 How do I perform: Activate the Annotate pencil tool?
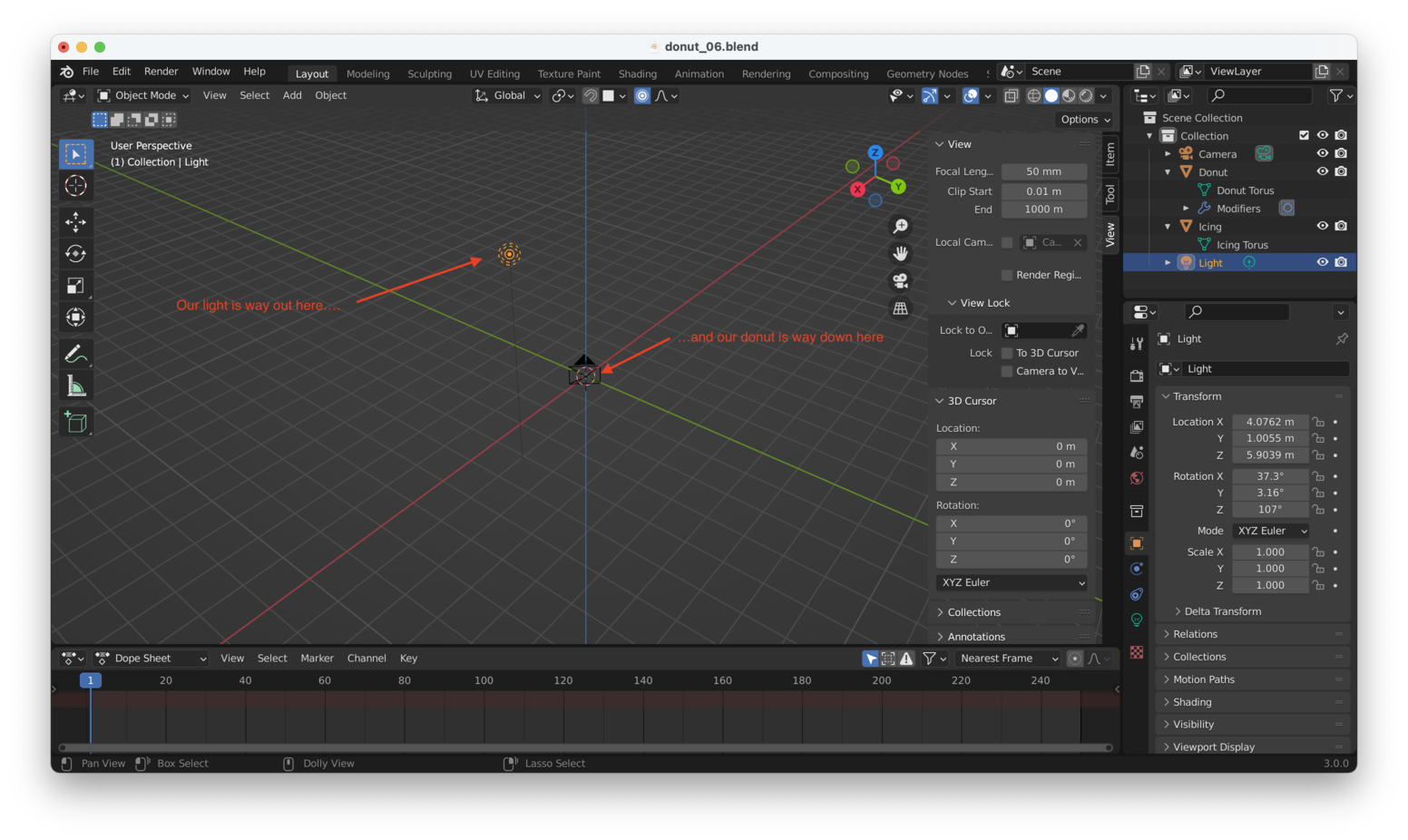76,354
